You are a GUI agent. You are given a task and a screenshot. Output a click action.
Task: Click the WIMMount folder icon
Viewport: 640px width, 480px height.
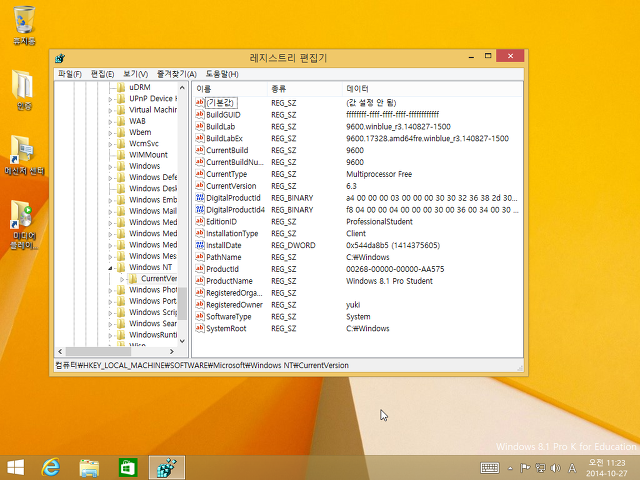(121, 155)
